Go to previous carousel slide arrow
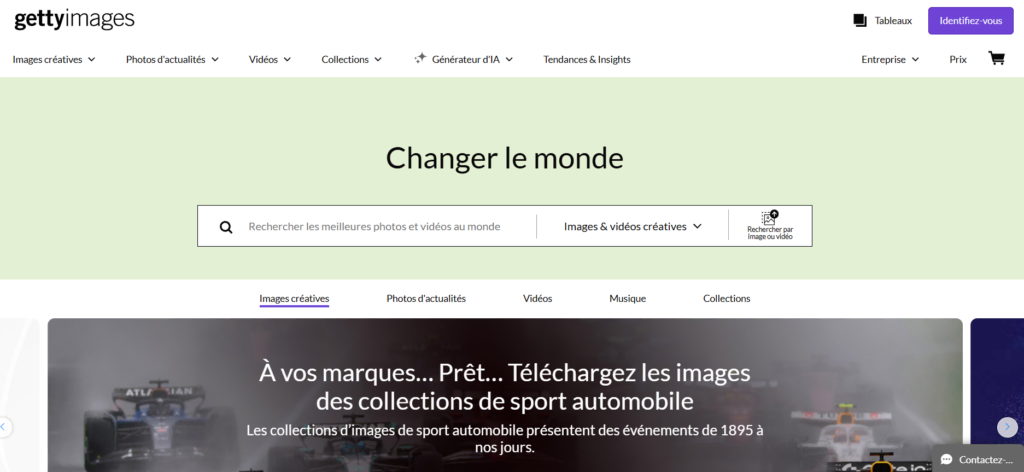 point(4,427)
